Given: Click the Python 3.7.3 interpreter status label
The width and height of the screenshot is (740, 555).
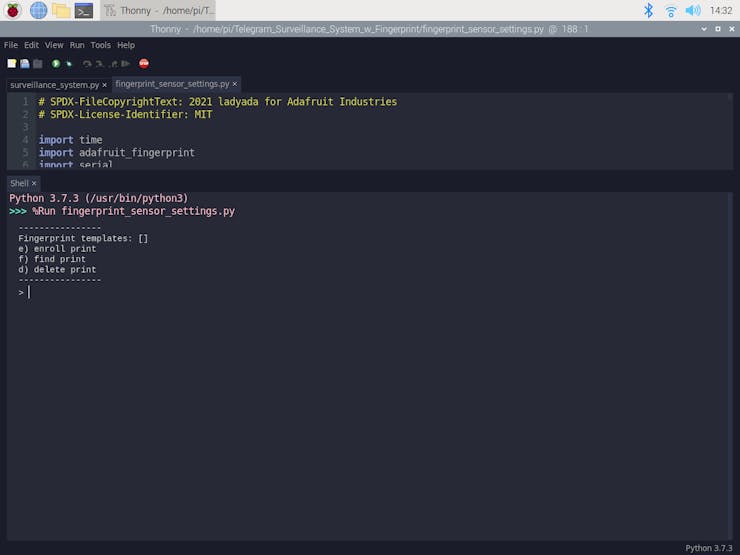Looking at the screenshot, I should click(x=709, y=548).
